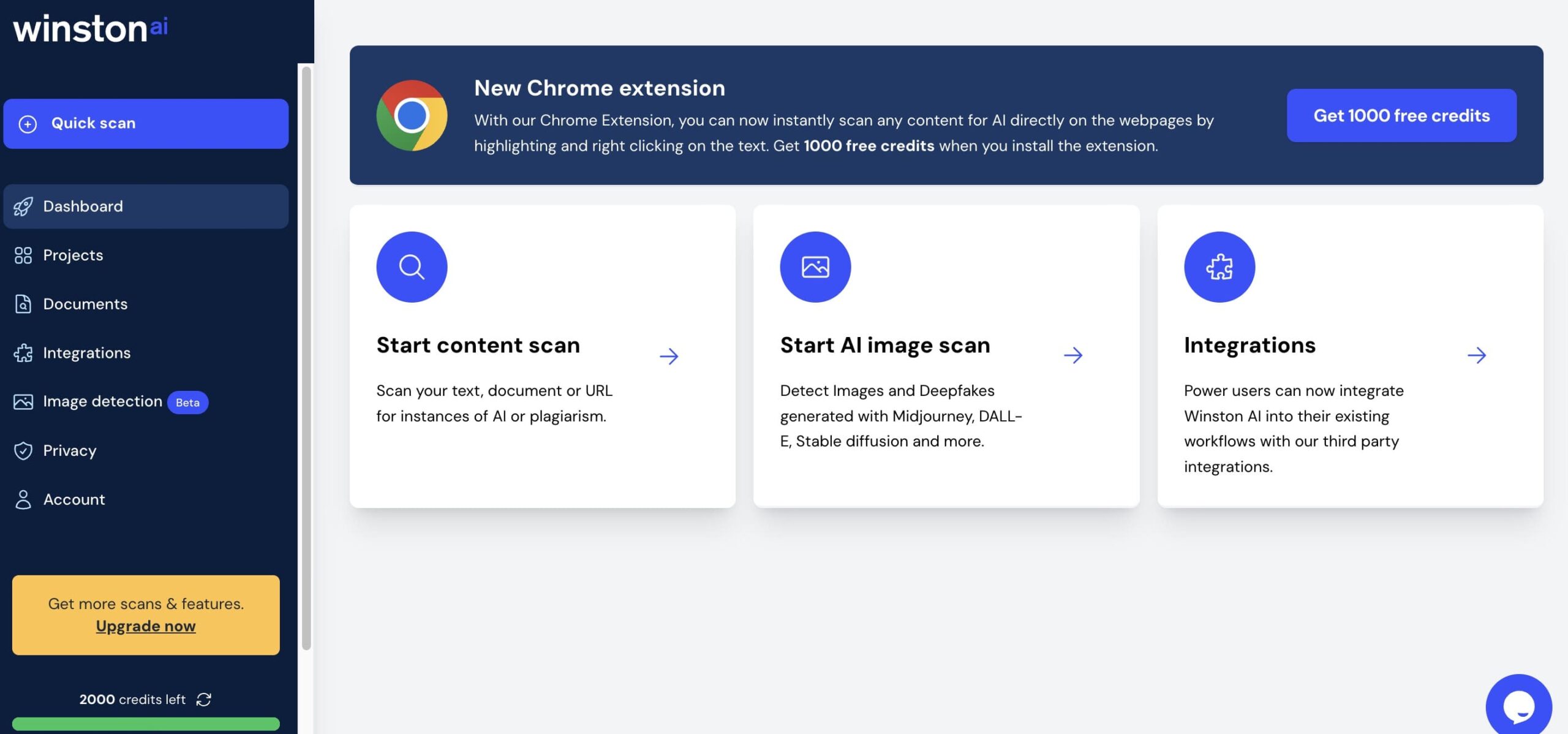
Task: Click the refresh credits icon
Action: coord(203,699)
